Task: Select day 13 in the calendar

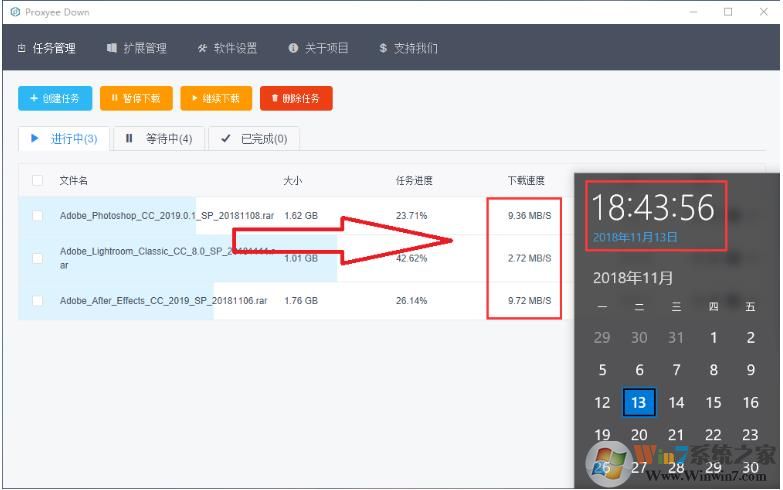Action: click(639, 402)
